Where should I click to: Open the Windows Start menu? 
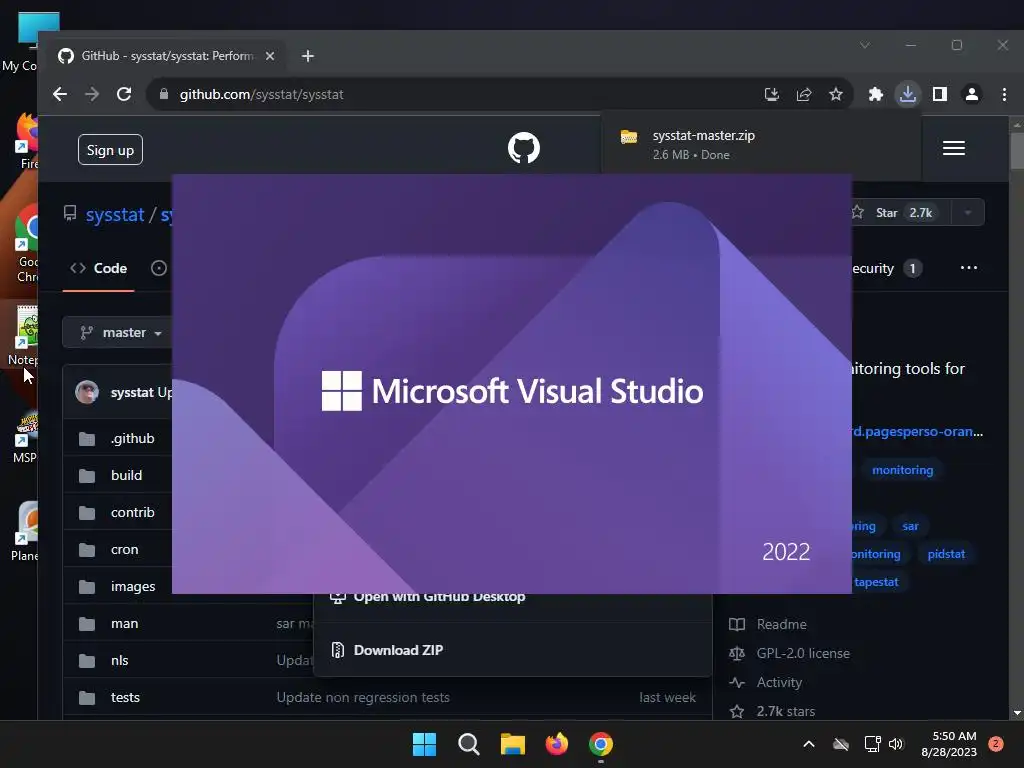pyautogui.click(x=424, y=744)
